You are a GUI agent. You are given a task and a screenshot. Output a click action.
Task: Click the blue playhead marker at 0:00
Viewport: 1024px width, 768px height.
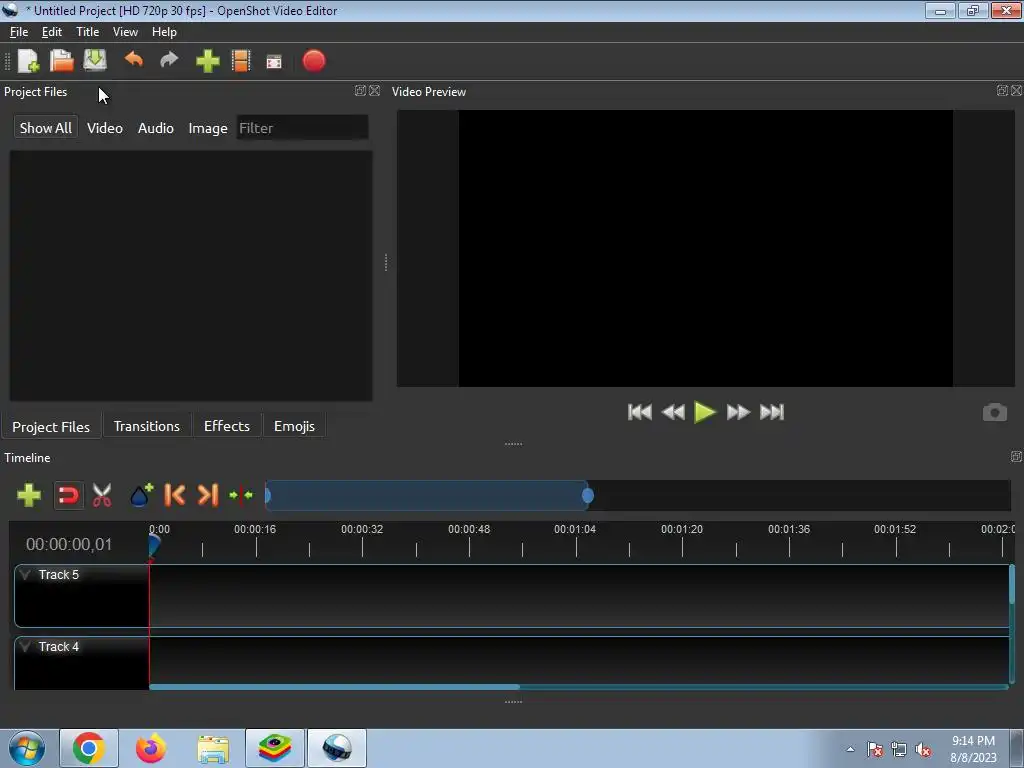pos(153,545)
